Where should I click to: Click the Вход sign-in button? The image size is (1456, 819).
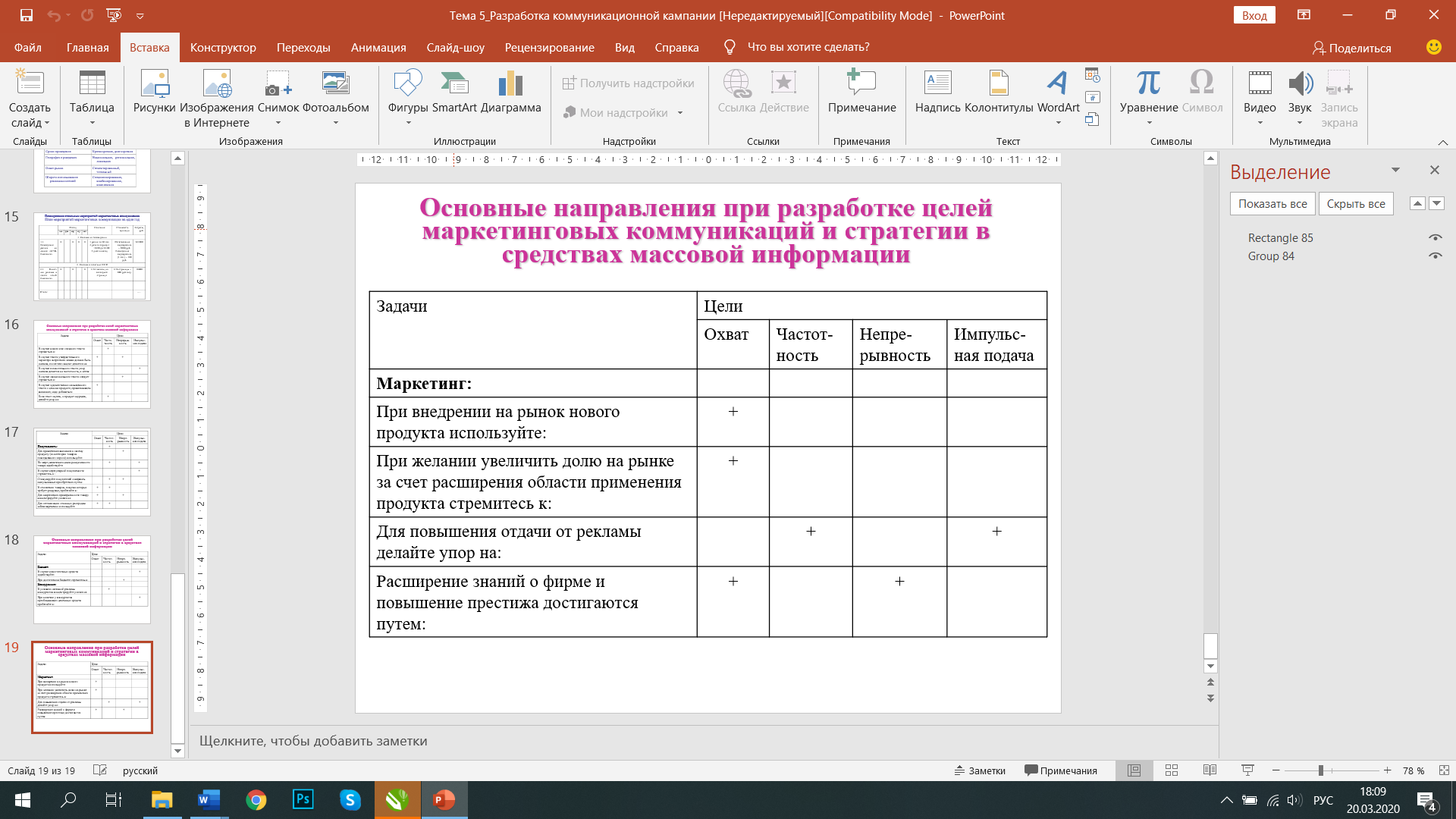click(1254, 15)
